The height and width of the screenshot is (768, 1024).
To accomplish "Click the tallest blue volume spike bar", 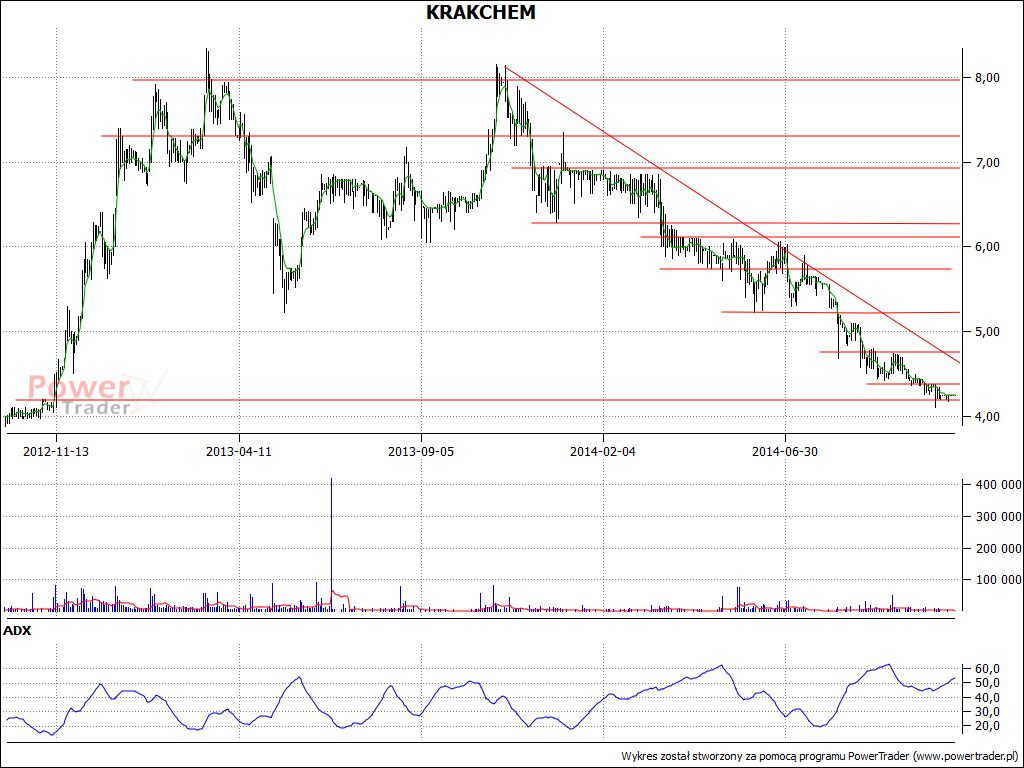I will coord(332,545).
